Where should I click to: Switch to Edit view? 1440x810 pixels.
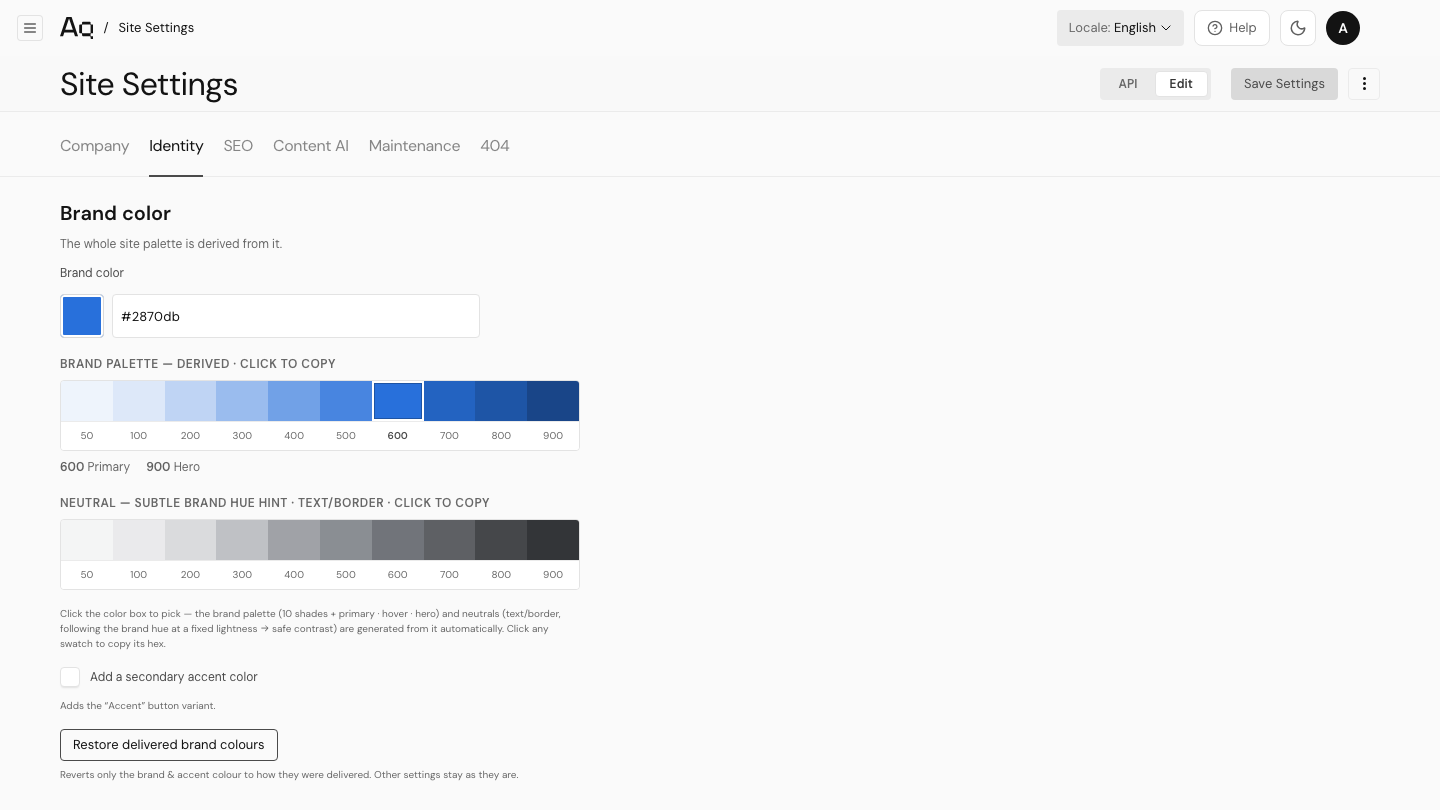[x=1181, y=84]
